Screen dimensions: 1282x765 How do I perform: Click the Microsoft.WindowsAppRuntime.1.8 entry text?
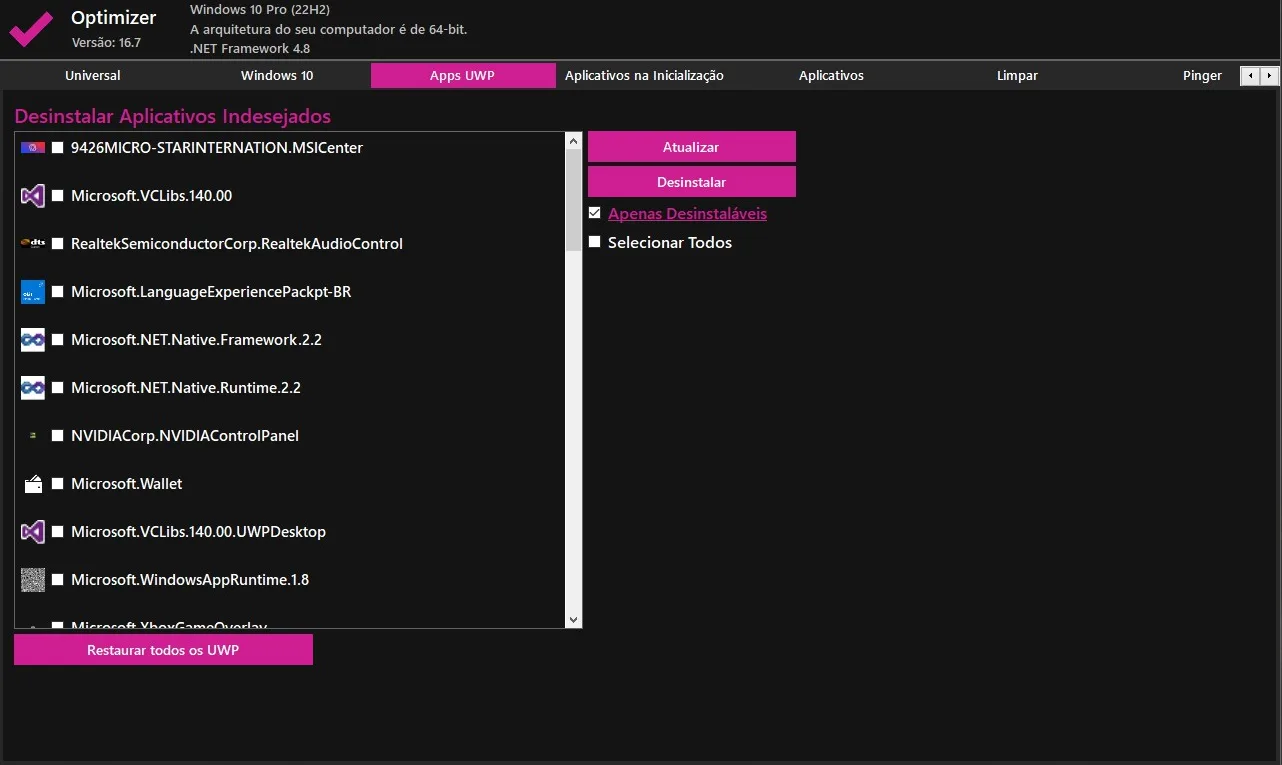tap(190, 580)
